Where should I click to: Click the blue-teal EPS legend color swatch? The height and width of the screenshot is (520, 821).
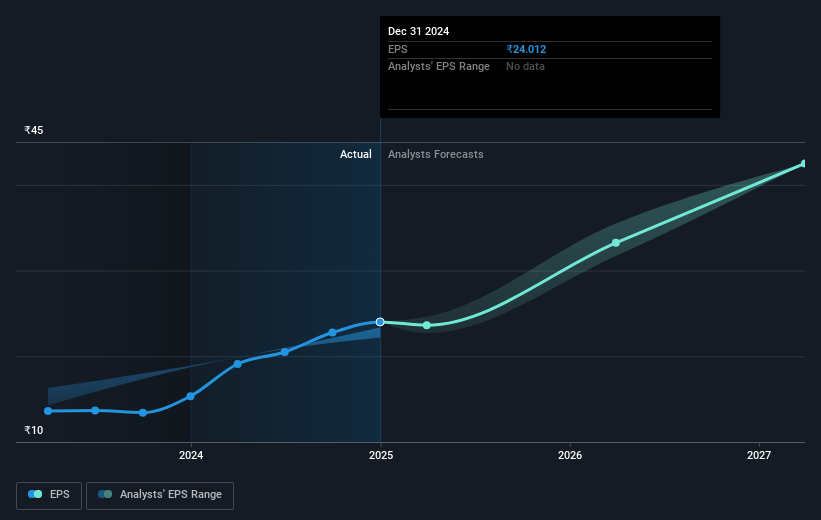coord(35,494)
